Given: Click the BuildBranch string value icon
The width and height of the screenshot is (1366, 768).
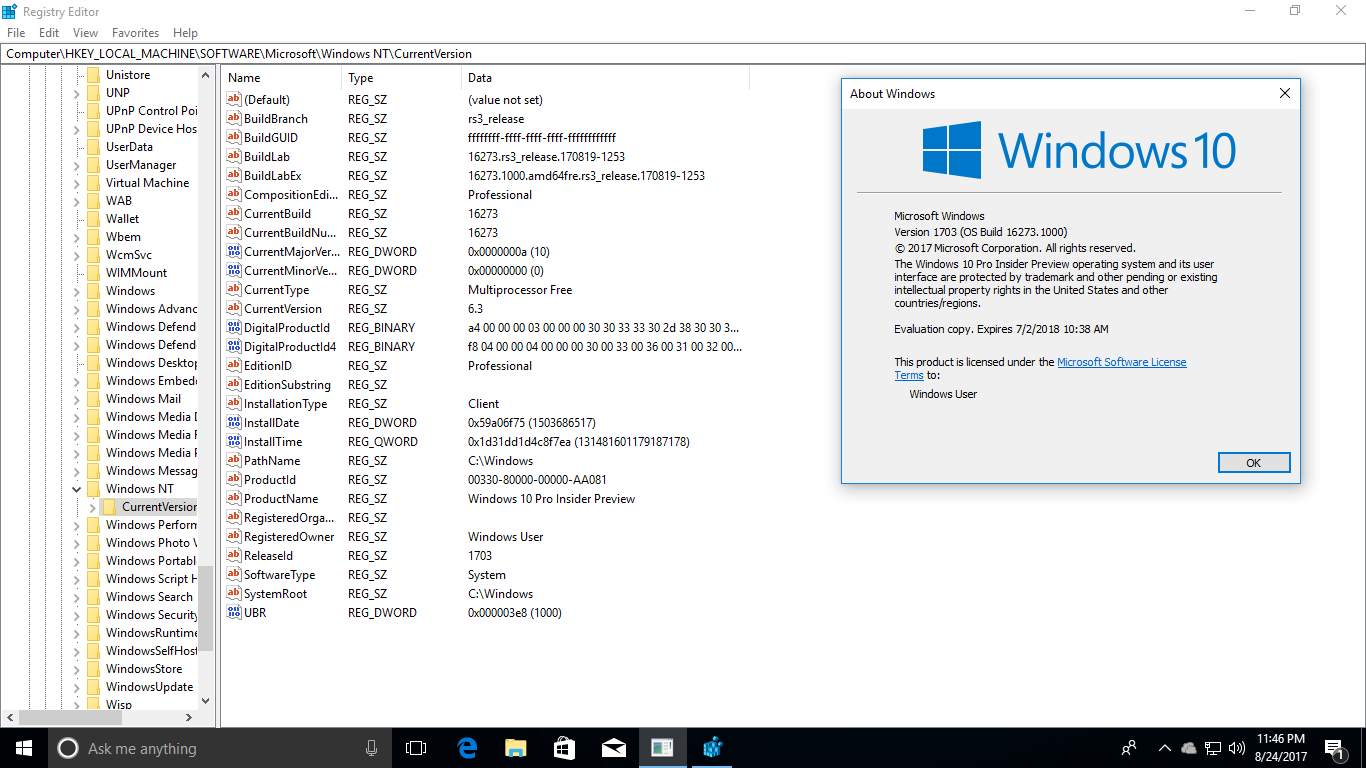Looking at the screenshot, I should tap(234, 118).
